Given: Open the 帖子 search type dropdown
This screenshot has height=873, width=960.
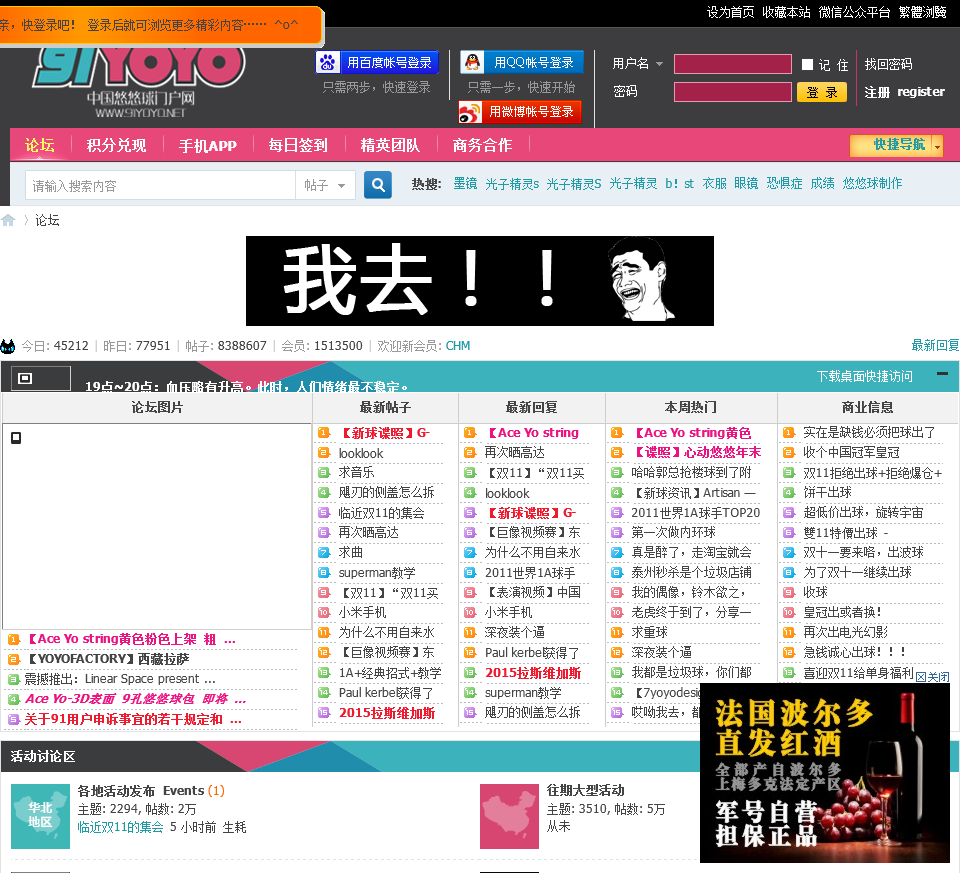Looking at the screenshot, I should 325,185.
